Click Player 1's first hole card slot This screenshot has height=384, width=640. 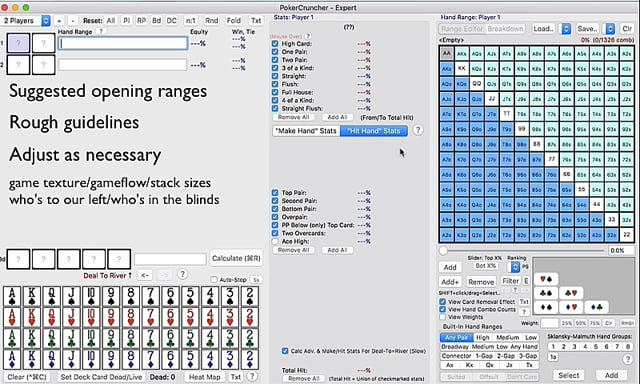click(x=18, y=43)
